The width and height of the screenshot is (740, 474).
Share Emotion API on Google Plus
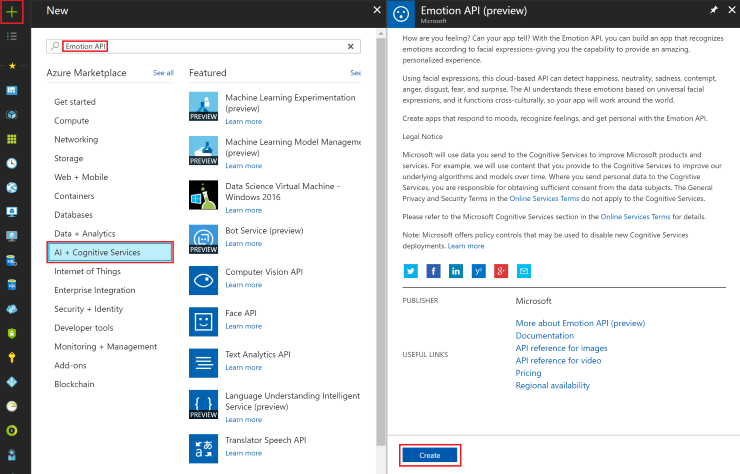click(x=501, y=271)
